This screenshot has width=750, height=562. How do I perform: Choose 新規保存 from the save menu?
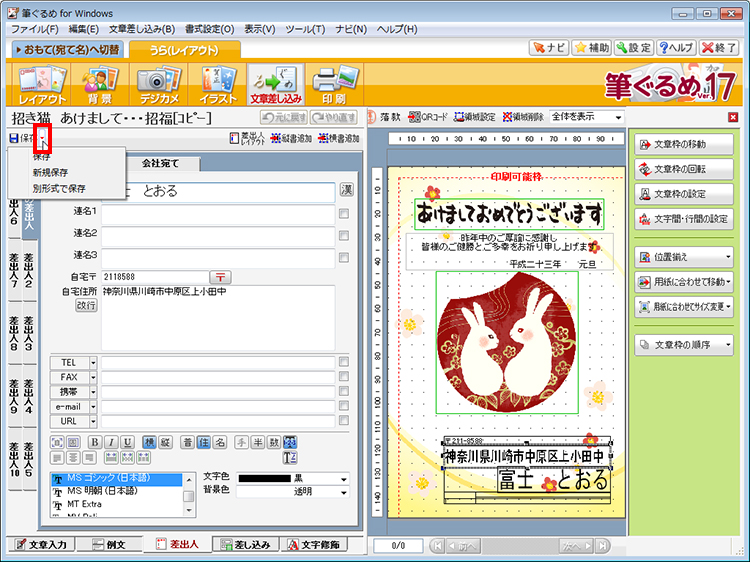pyautogui.click(x=50, y=172)
